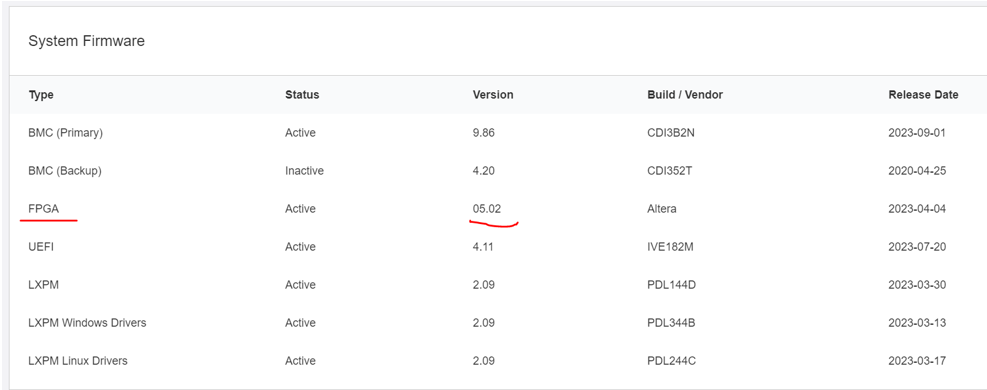Click the Release Date column header
Screen dimensions: 987x390
tap(923, 95)
